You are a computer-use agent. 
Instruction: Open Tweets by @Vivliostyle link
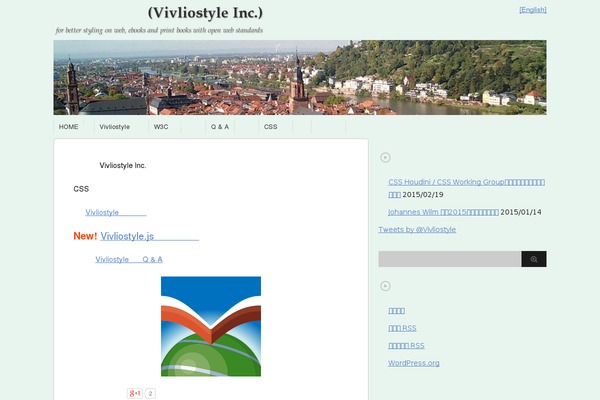pos(417,230)
